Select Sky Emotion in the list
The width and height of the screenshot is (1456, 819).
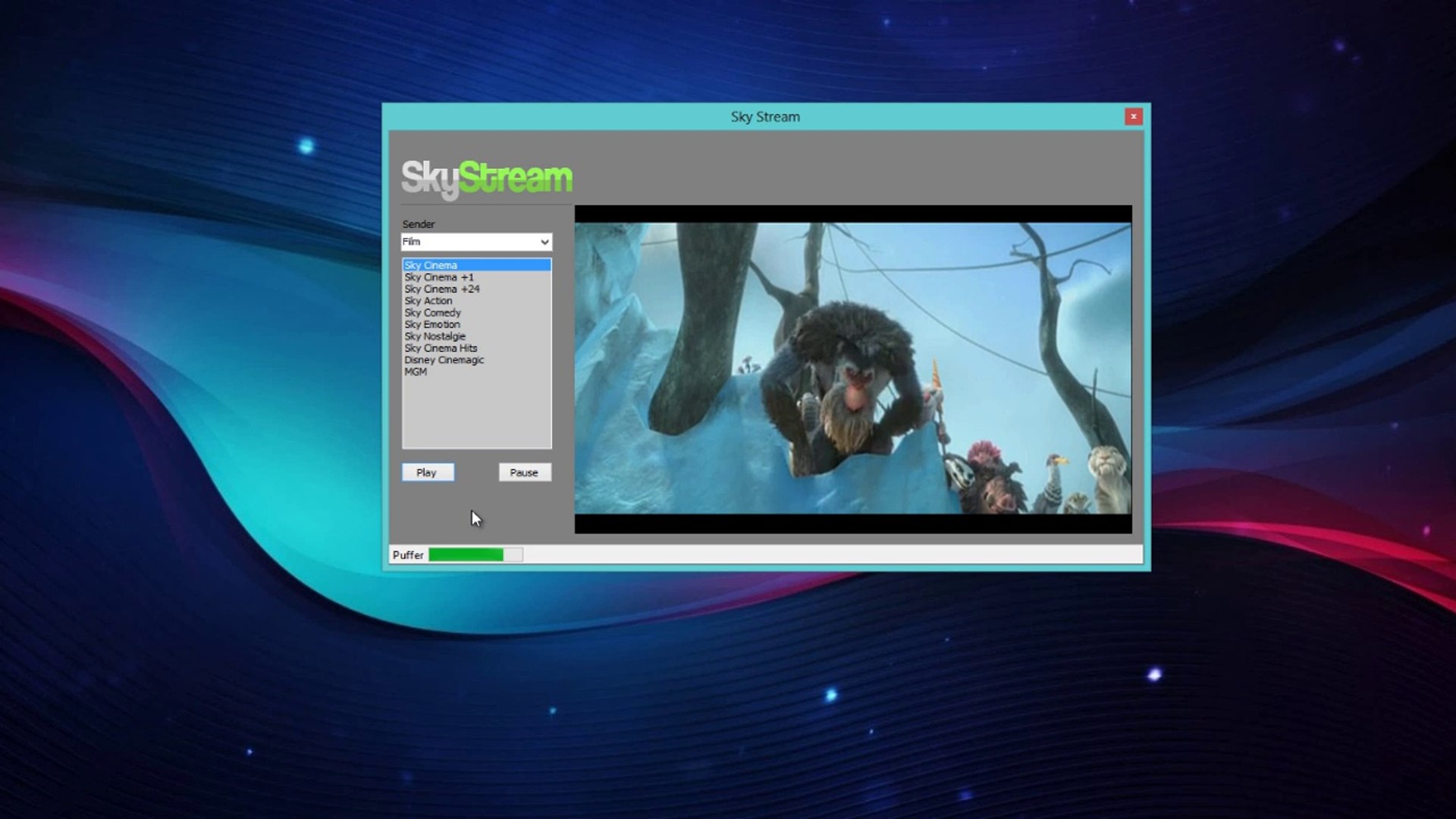[432, 325]
